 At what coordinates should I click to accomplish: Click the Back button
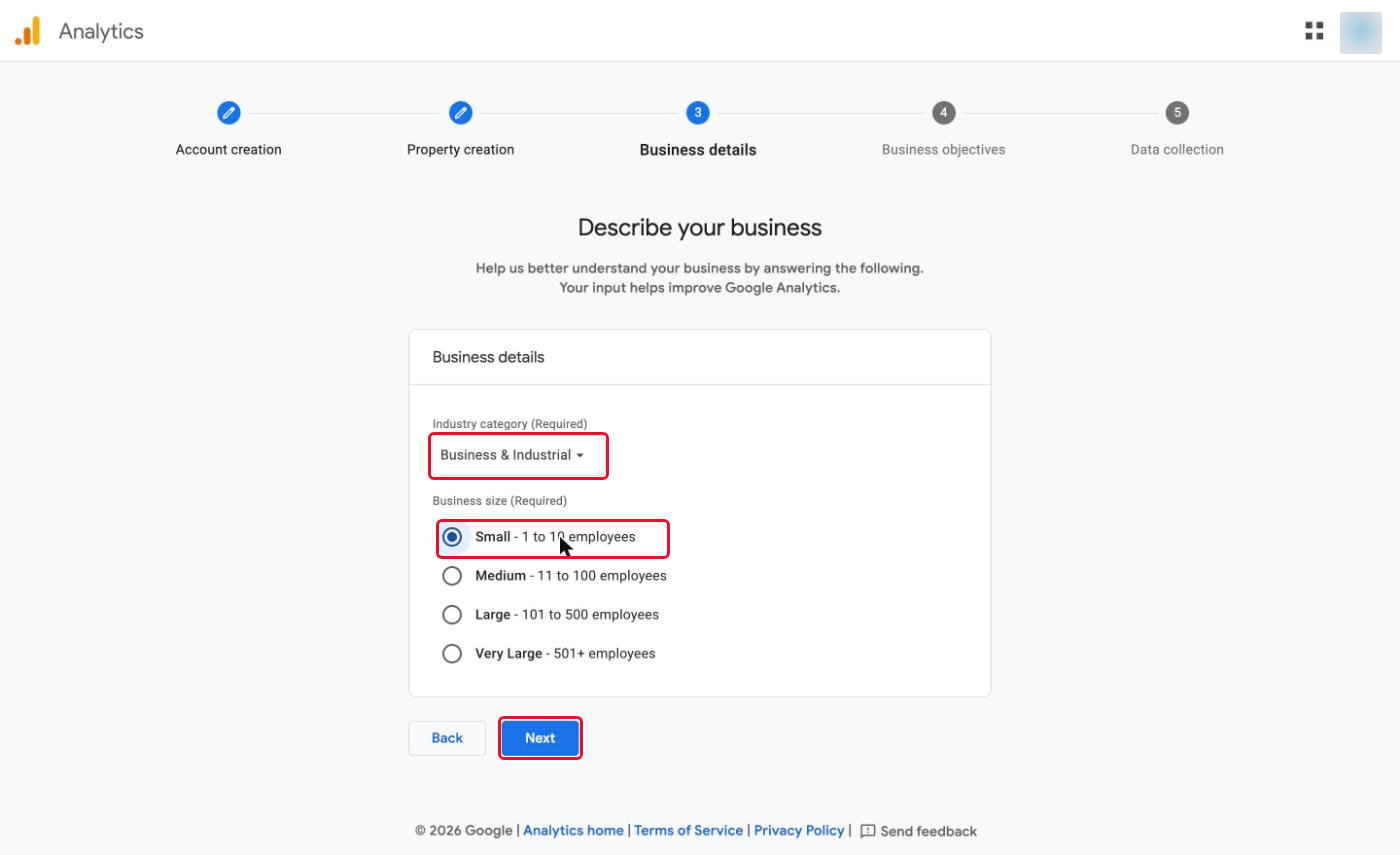pyautogui.click(x=447, y=738)
